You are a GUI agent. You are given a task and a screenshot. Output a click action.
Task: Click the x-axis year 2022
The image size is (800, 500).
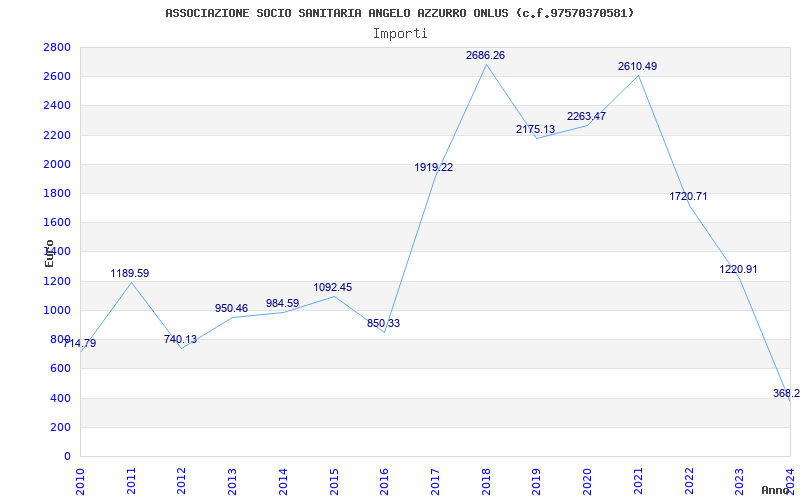(689, 482)
